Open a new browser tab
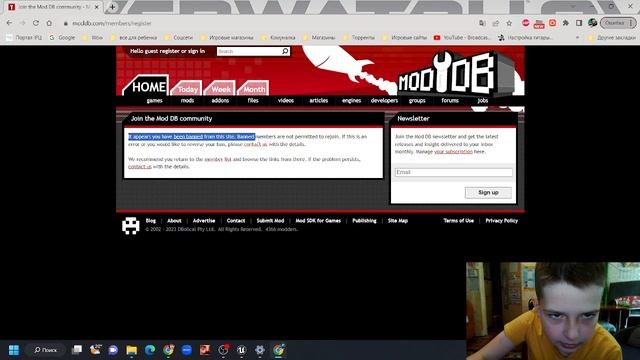This screenshot has width=640, height=360. point(112,7)
